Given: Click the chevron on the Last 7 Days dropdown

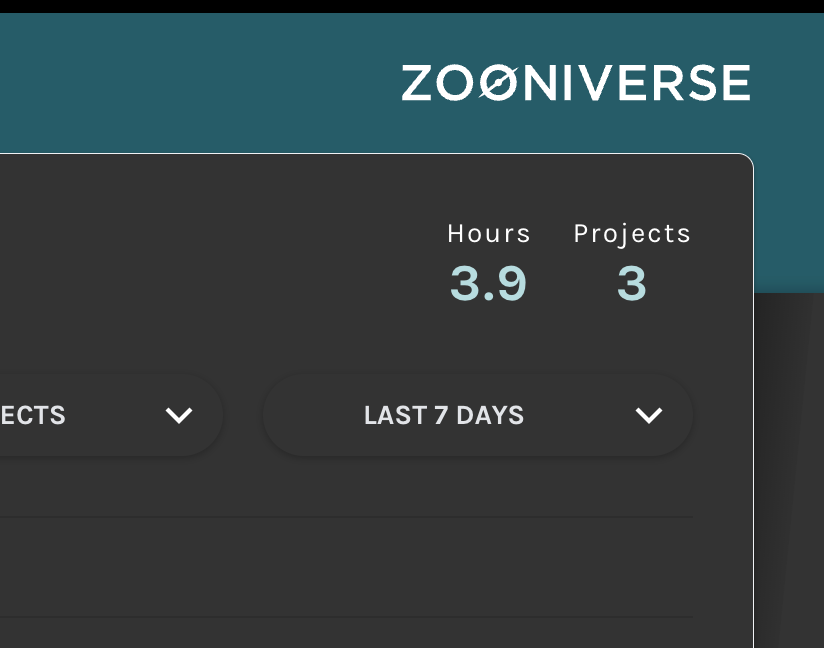Looking at the screenshot, I should [649, 415].
